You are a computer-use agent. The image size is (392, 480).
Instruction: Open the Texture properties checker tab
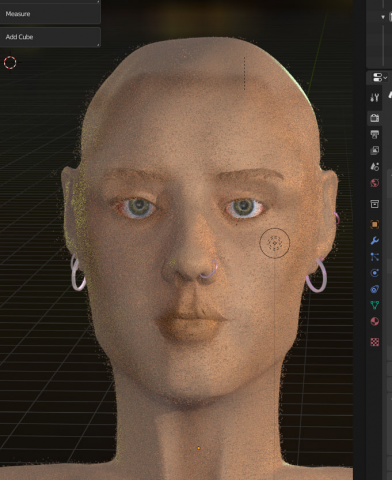pos(375,342)
